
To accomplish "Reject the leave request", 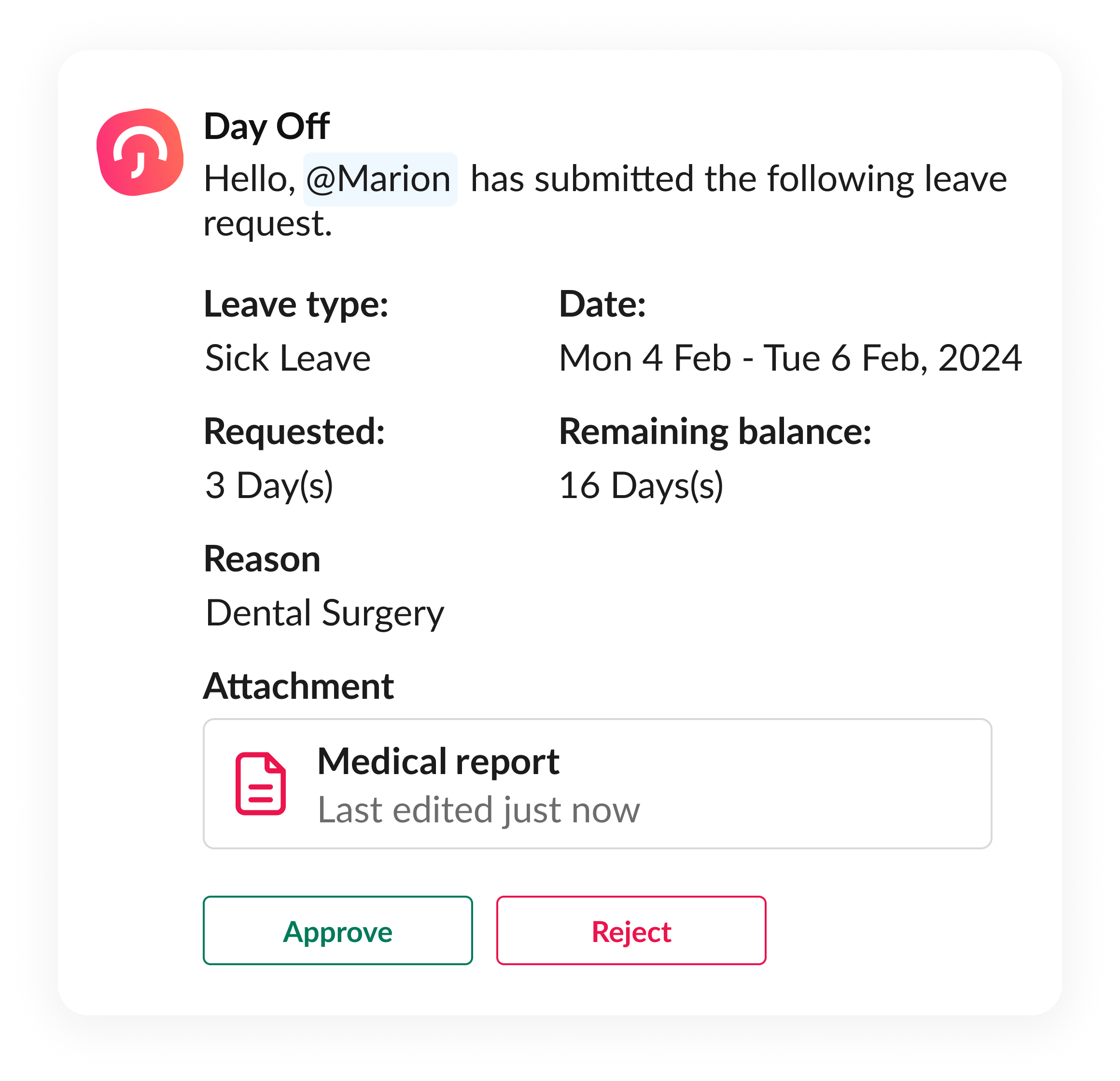I will pyautogui.click(x=631, y=931).
